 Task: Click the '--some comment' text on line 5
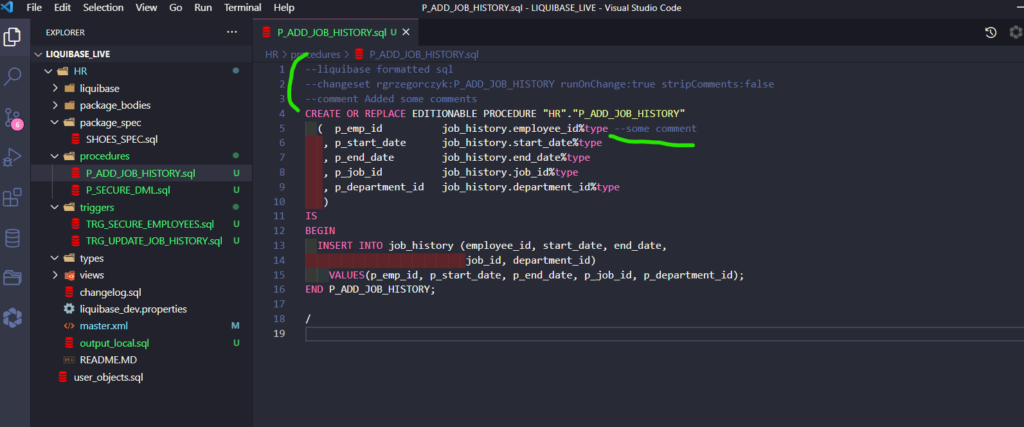(655, 129)
